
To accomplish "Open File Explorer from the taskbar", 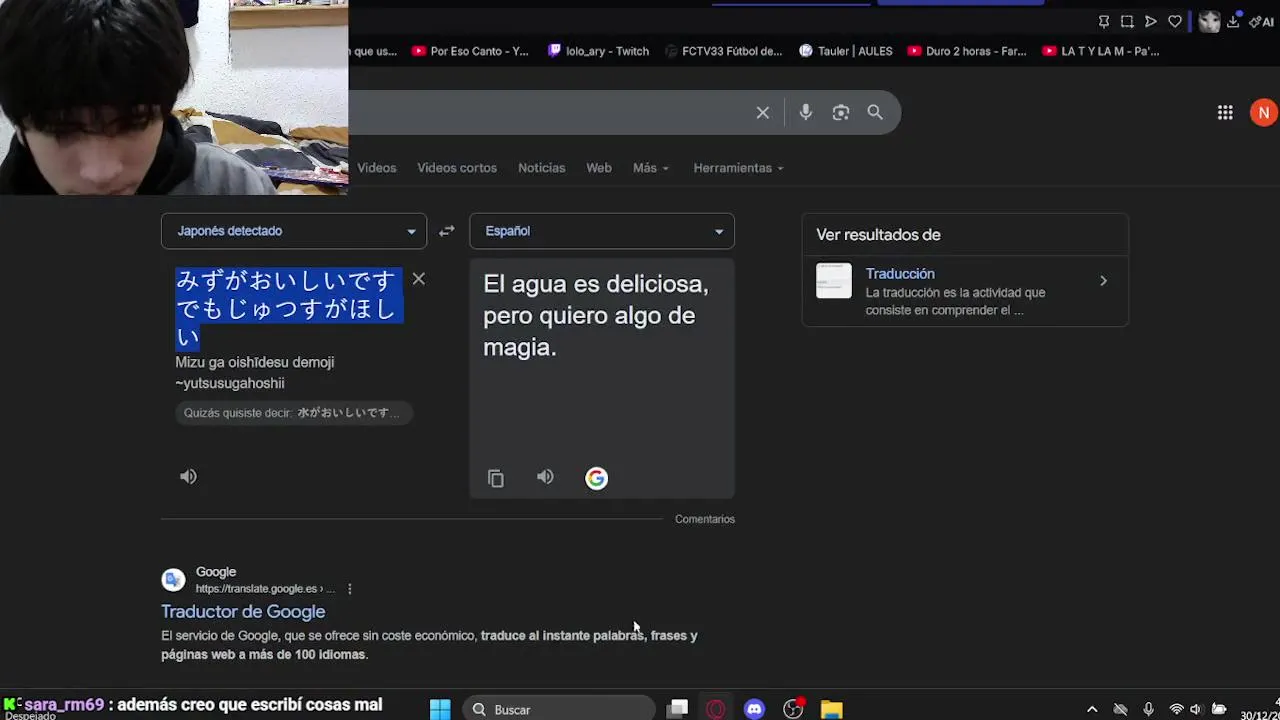I will 832,710.
